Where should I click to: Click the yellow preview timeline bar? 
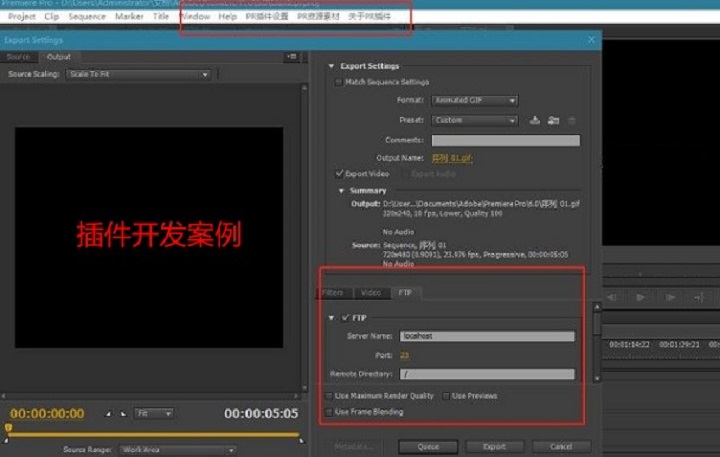click(x=154, y=434)
